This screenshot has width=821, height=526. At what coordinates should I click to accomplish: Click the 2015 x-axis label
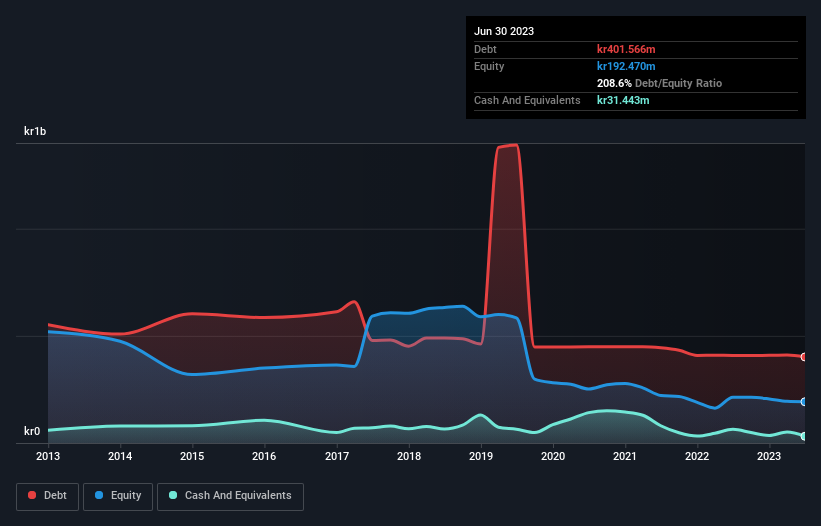(192, 456)
